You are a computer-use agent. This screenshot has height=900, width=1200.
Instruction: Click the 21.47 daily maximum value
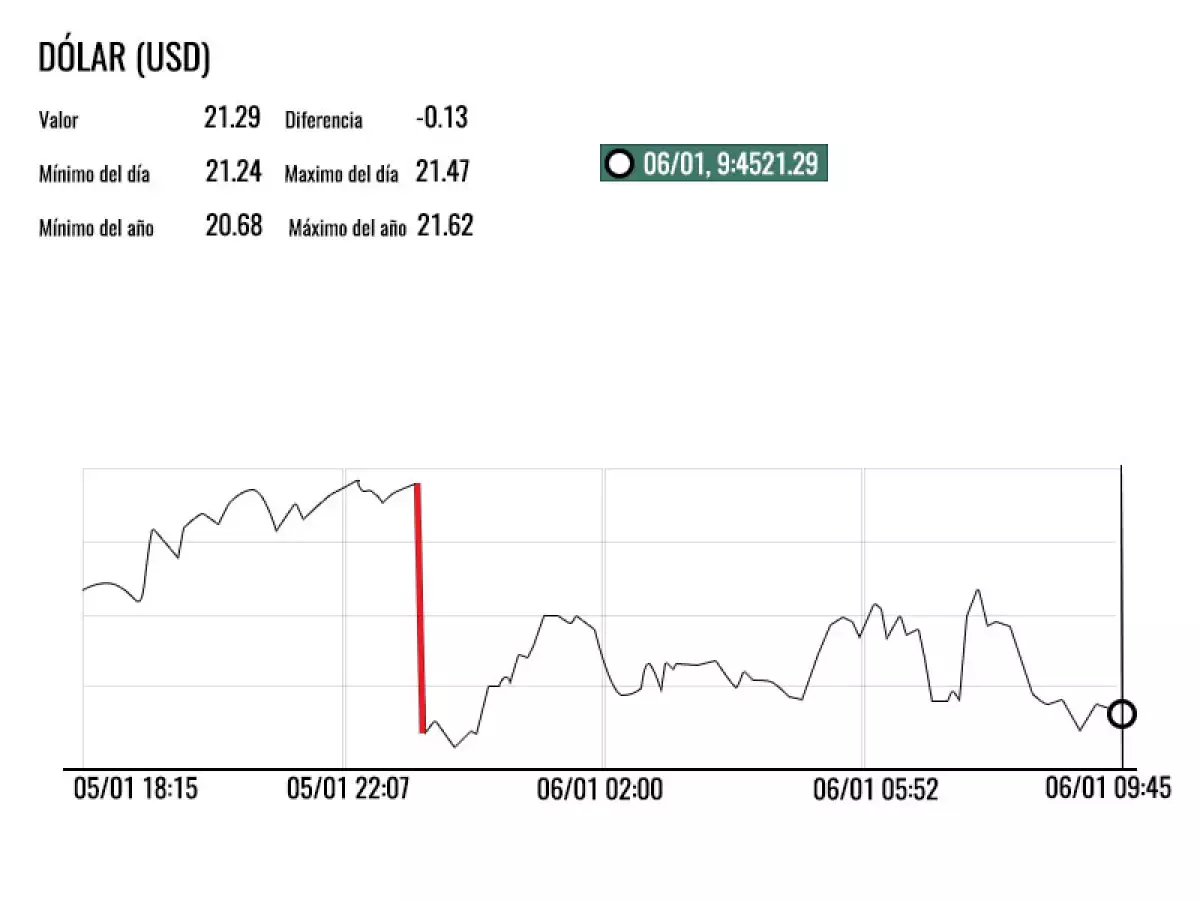(x=443, y=172)
